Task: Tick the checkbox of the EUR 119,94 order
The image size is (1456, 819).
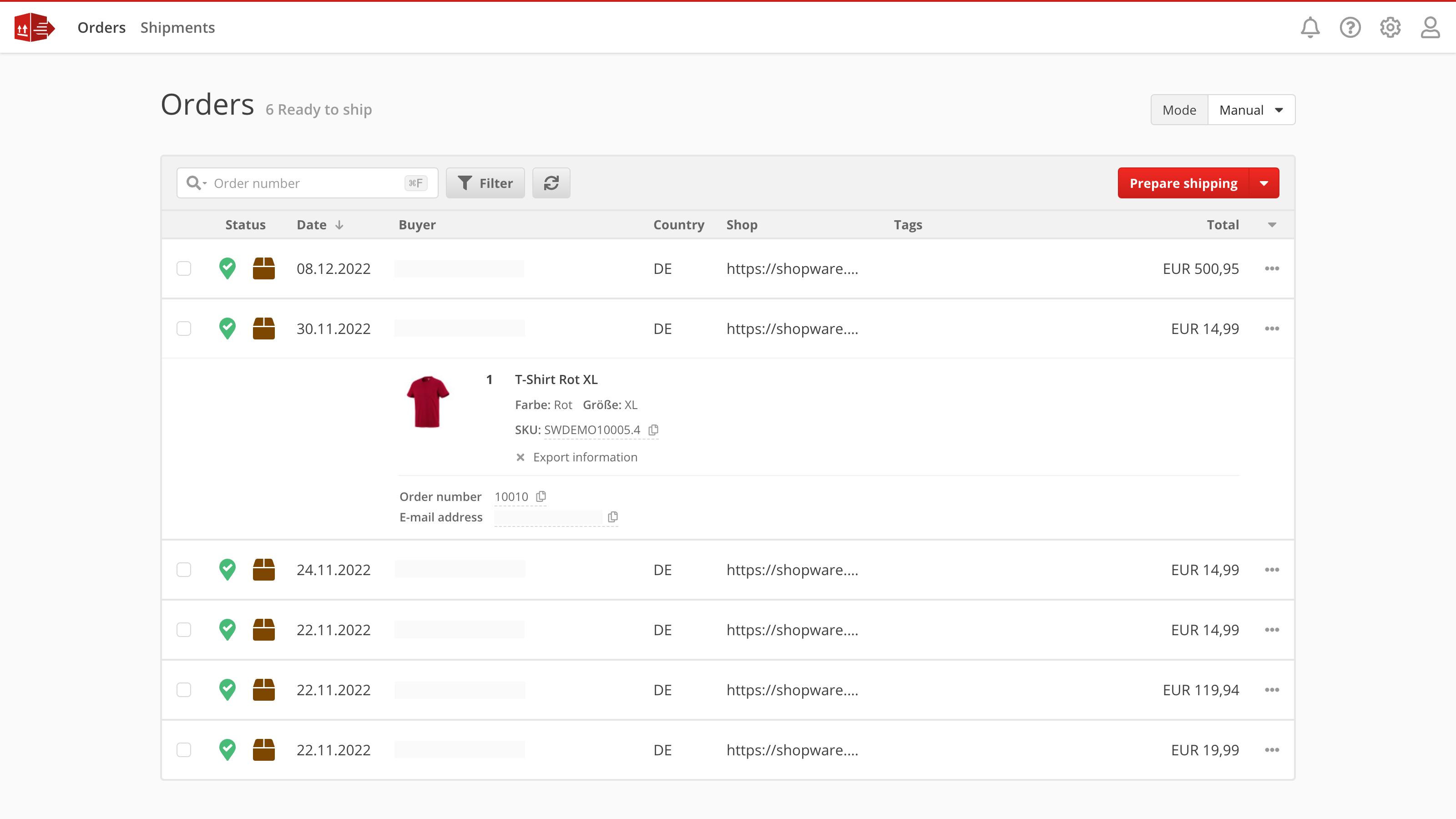Action: (184, 690)
